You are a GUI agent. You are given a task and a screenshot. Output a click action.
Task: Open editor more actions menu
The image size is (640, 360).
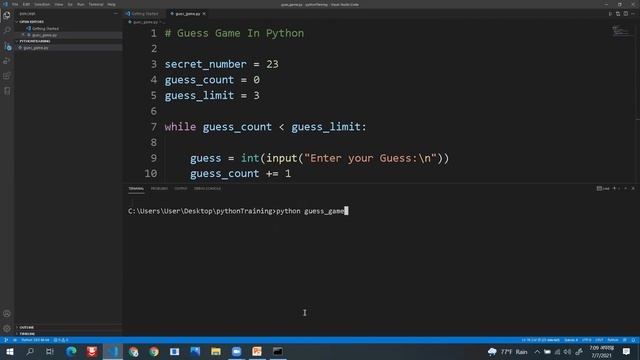pyautogui.click(x=633, y=13)
